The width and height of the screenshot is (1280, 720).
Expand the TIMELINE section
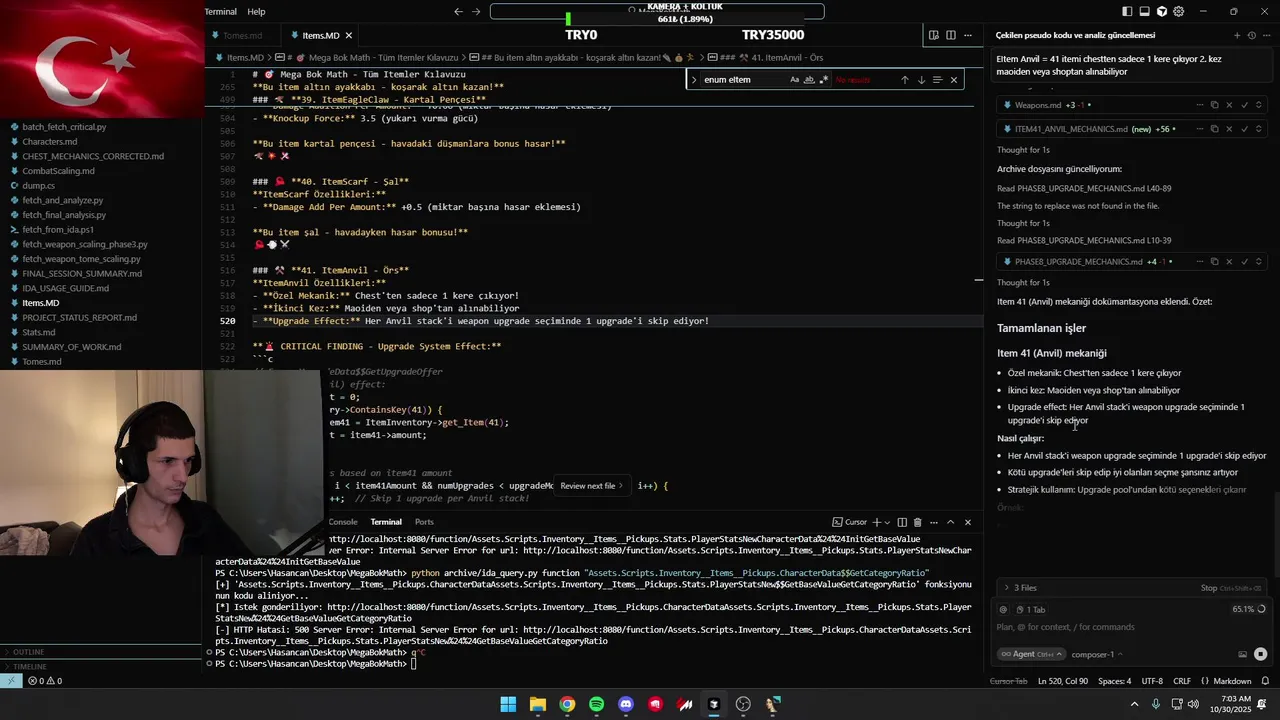pyautogui.click(x=29, y=666)
